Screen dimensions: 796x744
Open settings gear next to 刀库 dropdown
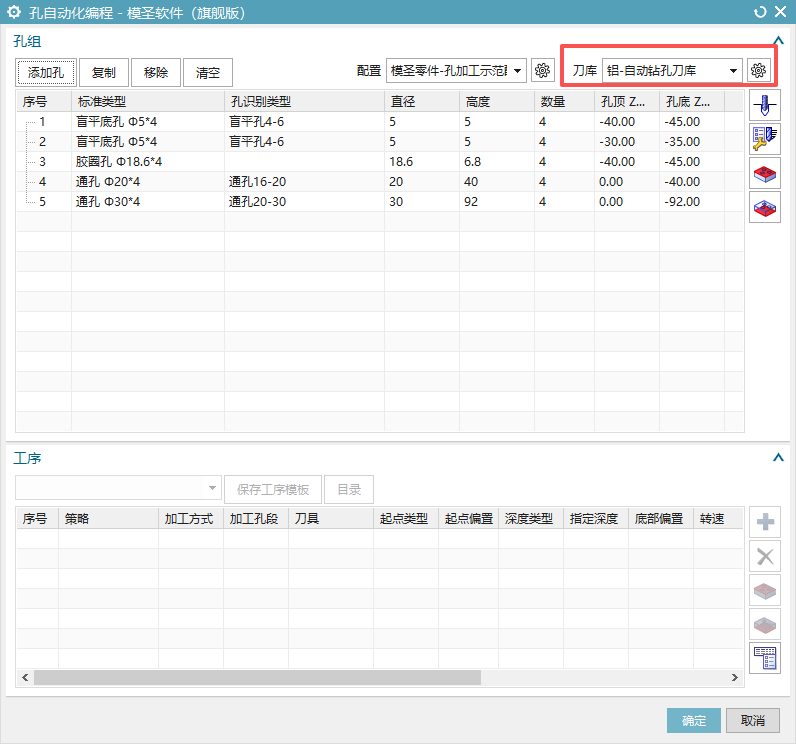(x=758, y=70)
